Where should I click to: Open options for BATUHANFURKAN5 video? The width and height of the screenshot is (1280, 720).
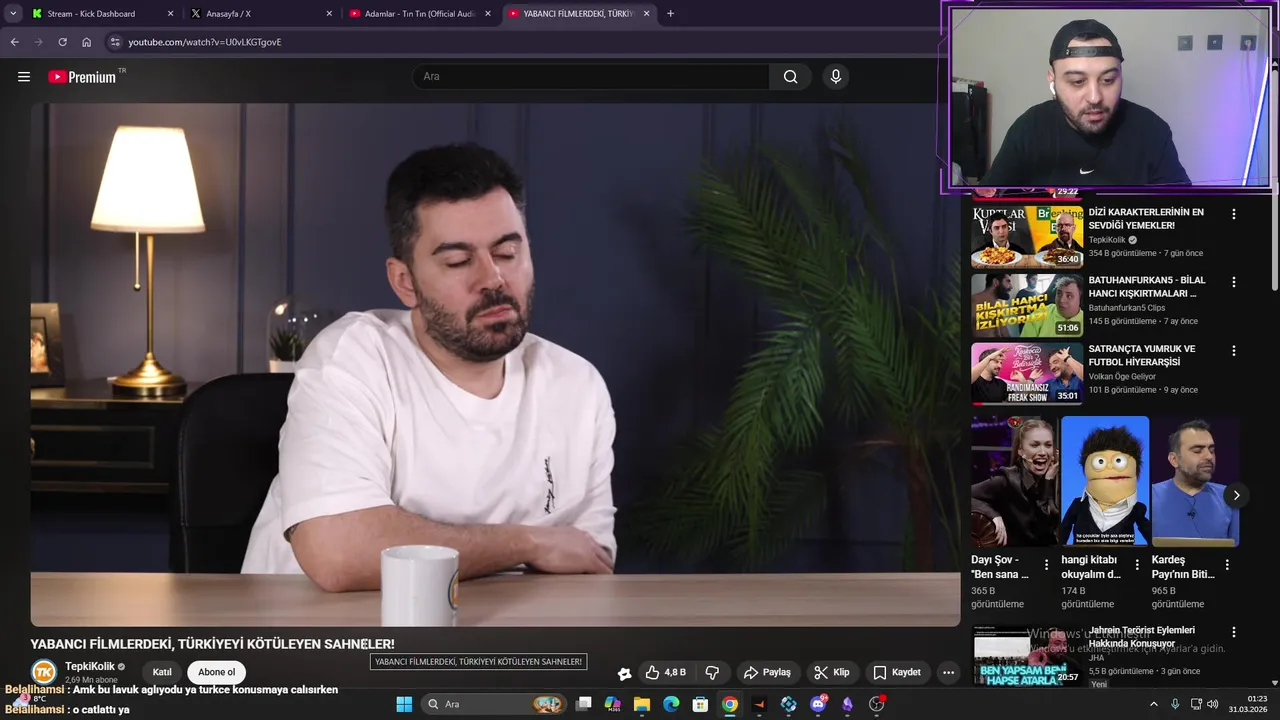[1233, 282]
